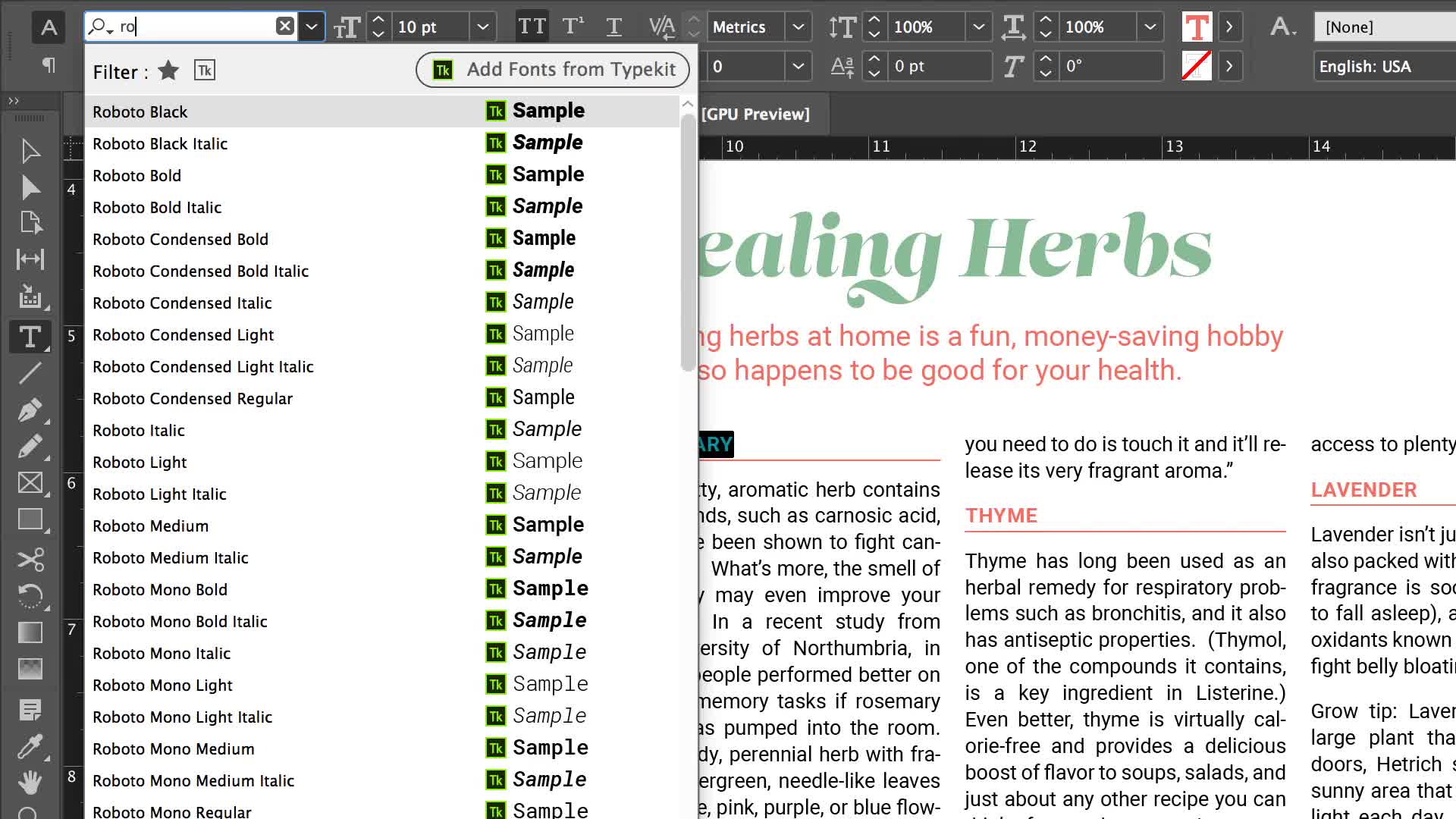The image size is (1456, 819).
Task: Open the vertical scale dropdown
Action: click(979, 27)
